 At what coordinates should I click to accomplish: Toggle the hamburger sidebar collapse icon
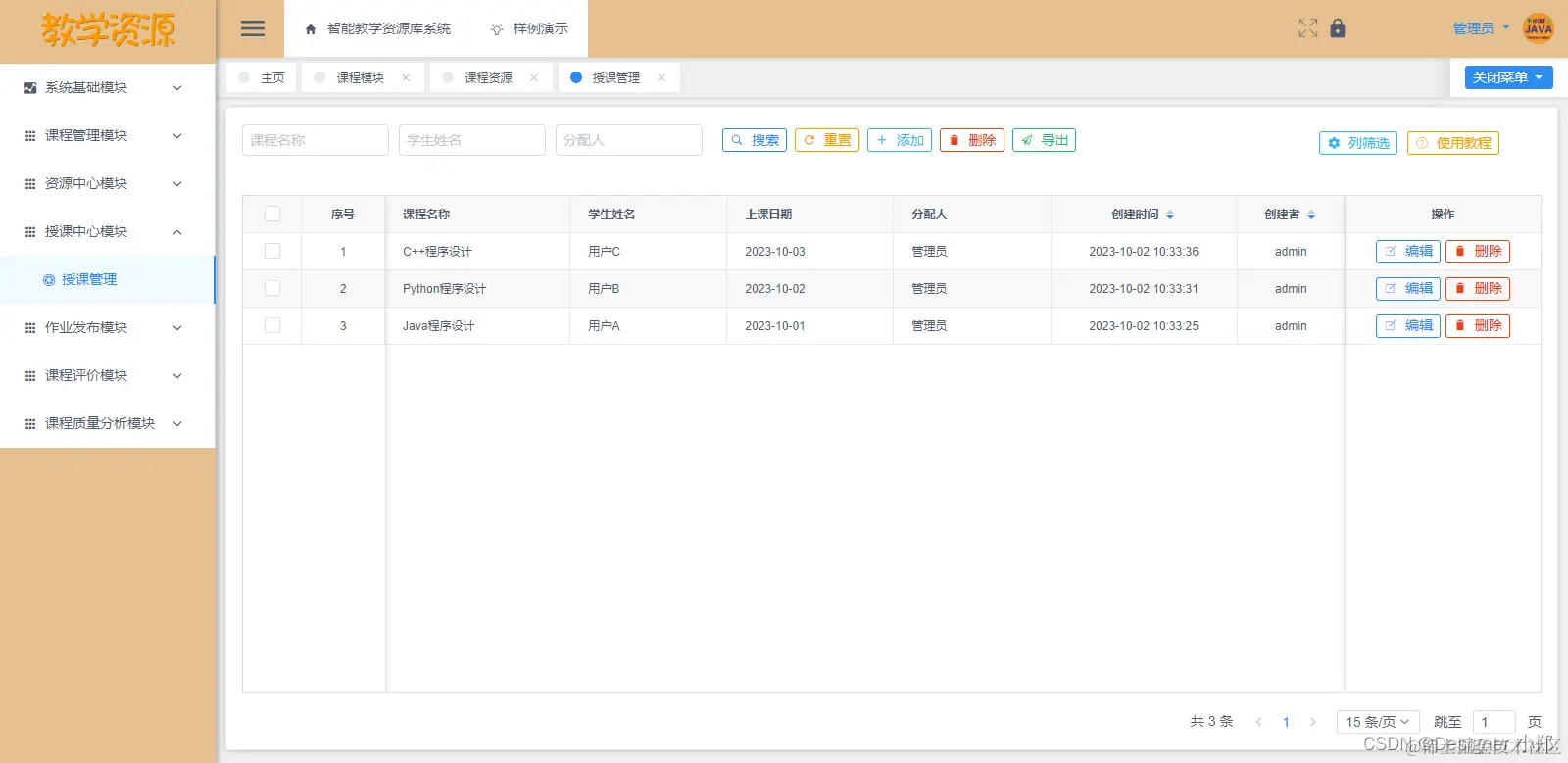pos(253,28)
